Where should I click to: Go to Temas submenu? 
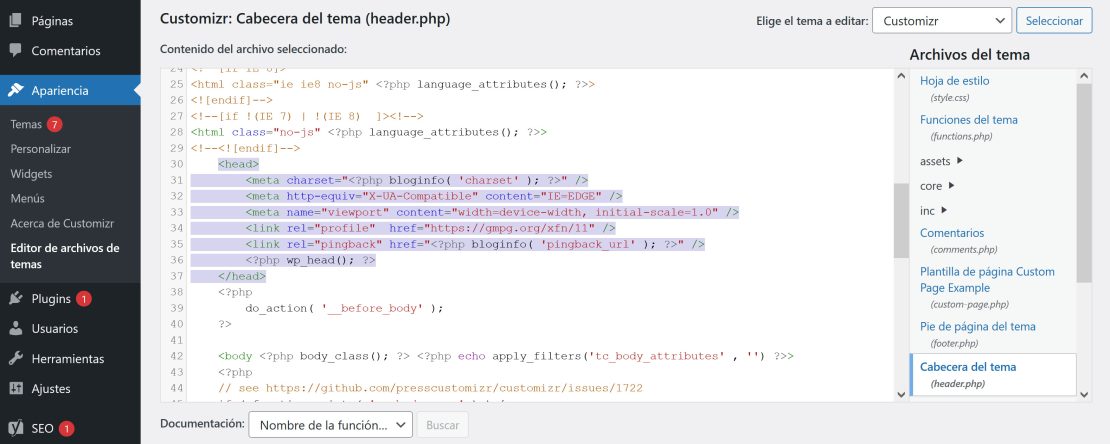(26, 124)
